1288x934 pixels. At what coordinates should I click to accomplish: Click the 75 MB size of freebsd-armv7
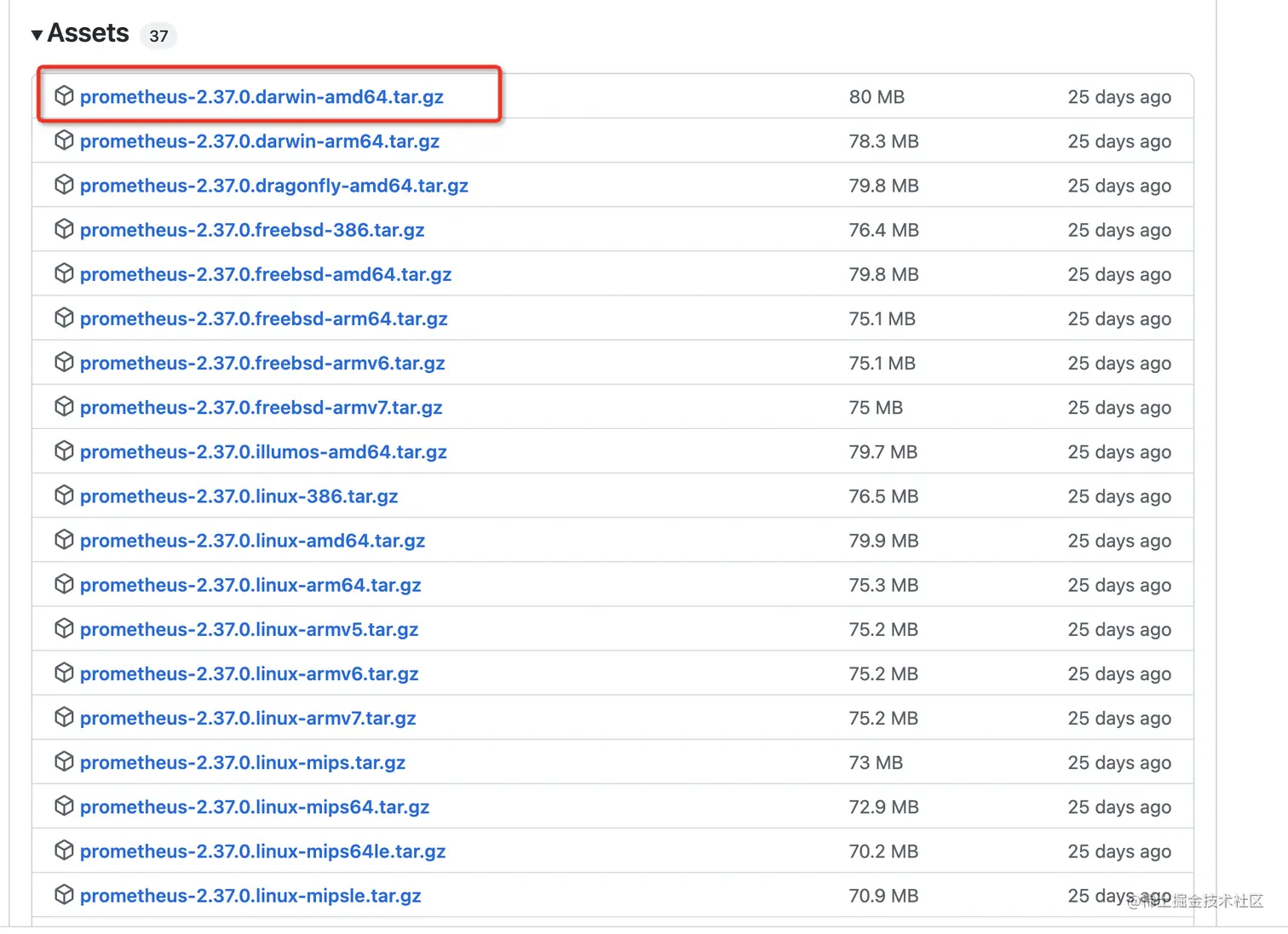(x=876, y=408)
